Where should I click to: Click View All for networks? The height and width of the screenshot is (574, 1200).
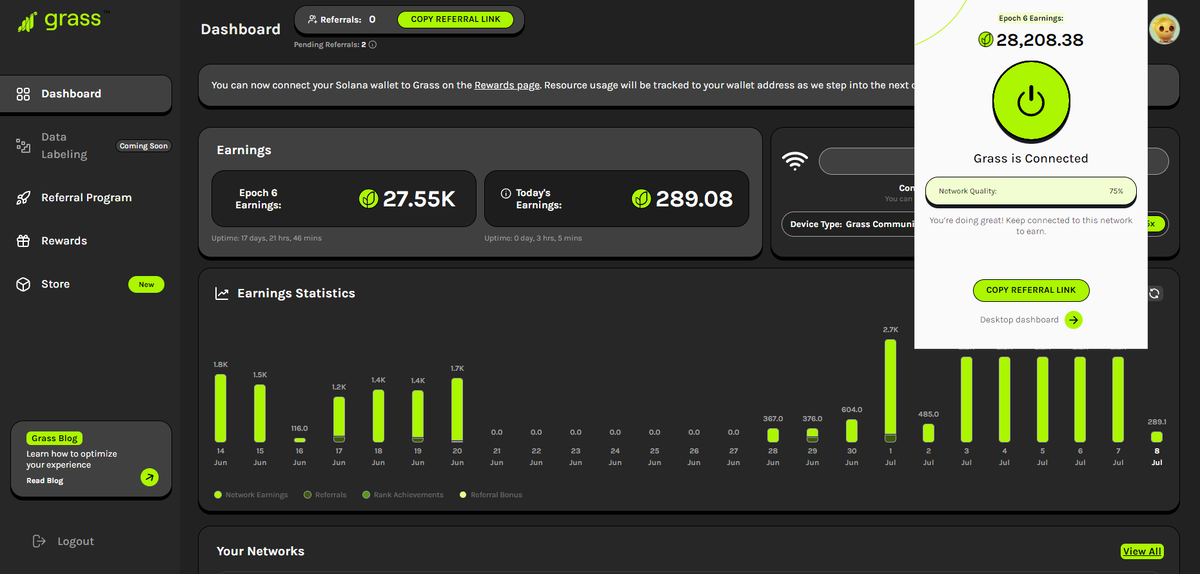1142,551
